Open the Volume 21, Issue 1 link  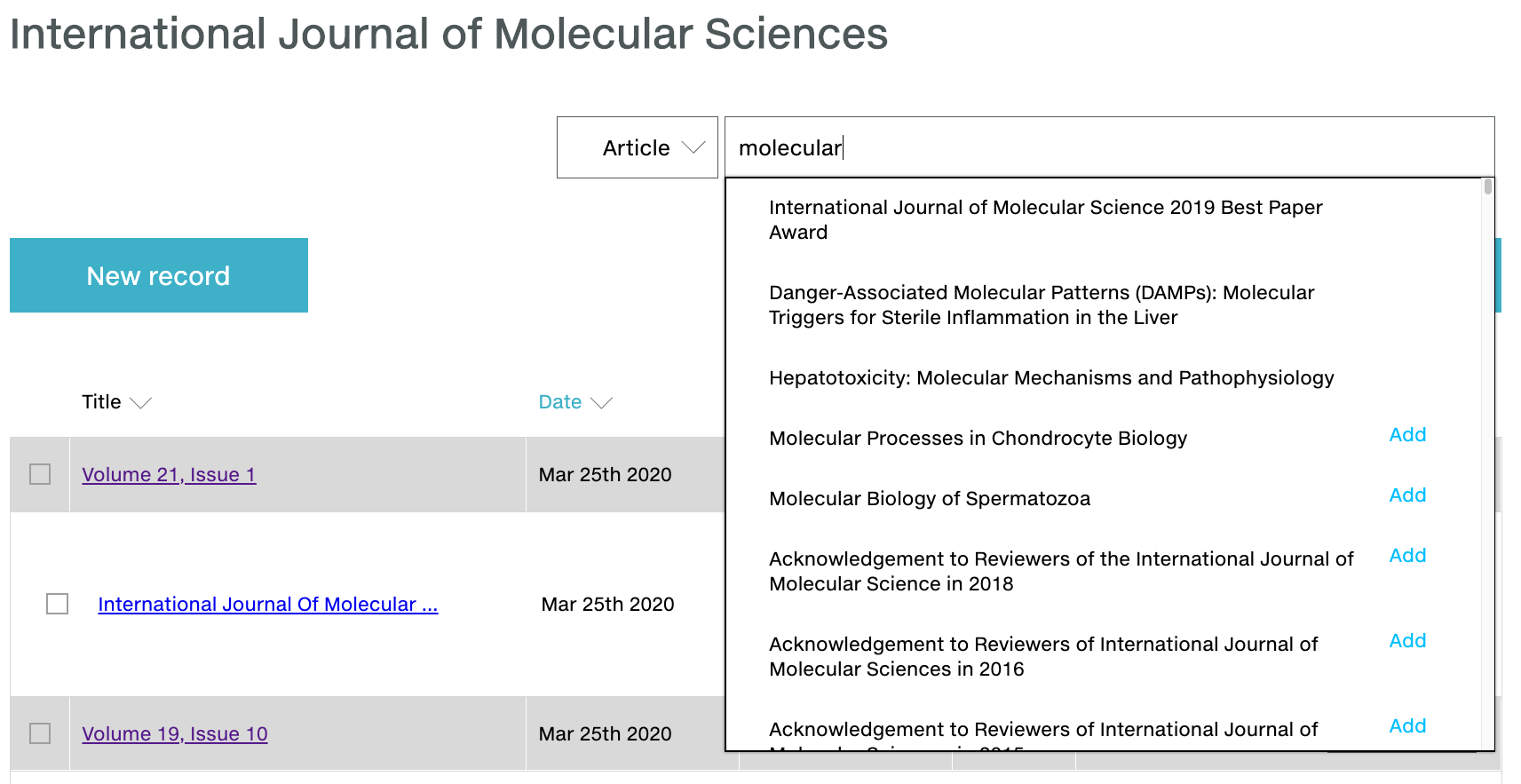coord(169,475)
